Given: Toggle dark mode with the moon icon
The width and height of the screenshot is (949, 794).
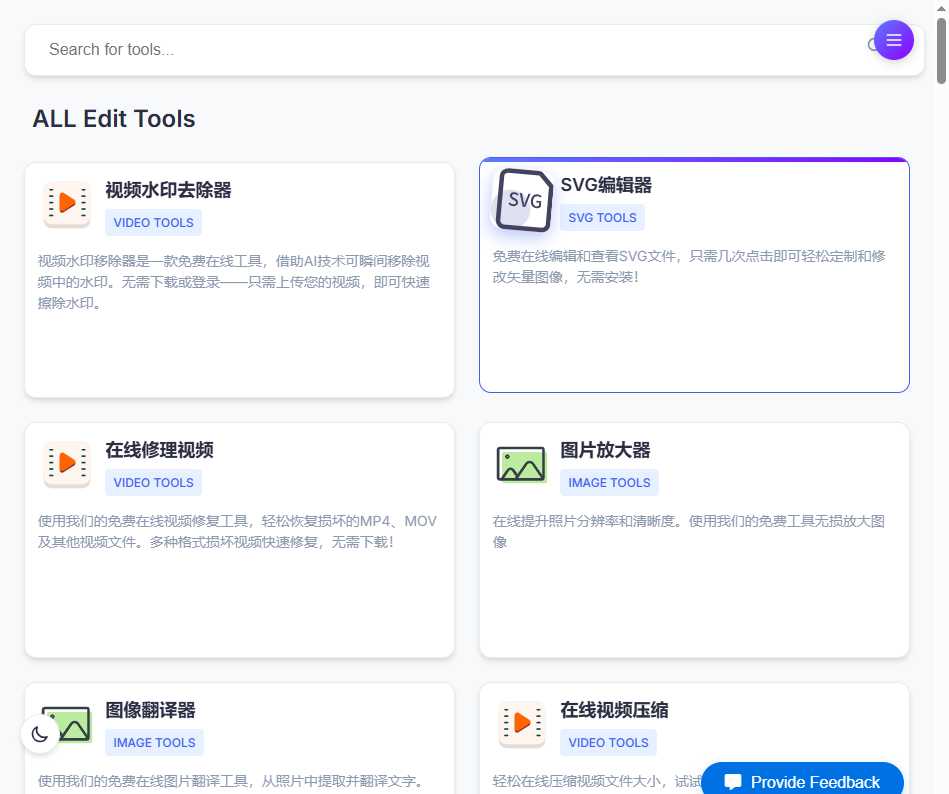Looking at the screenshot, I should coord(39,733).
